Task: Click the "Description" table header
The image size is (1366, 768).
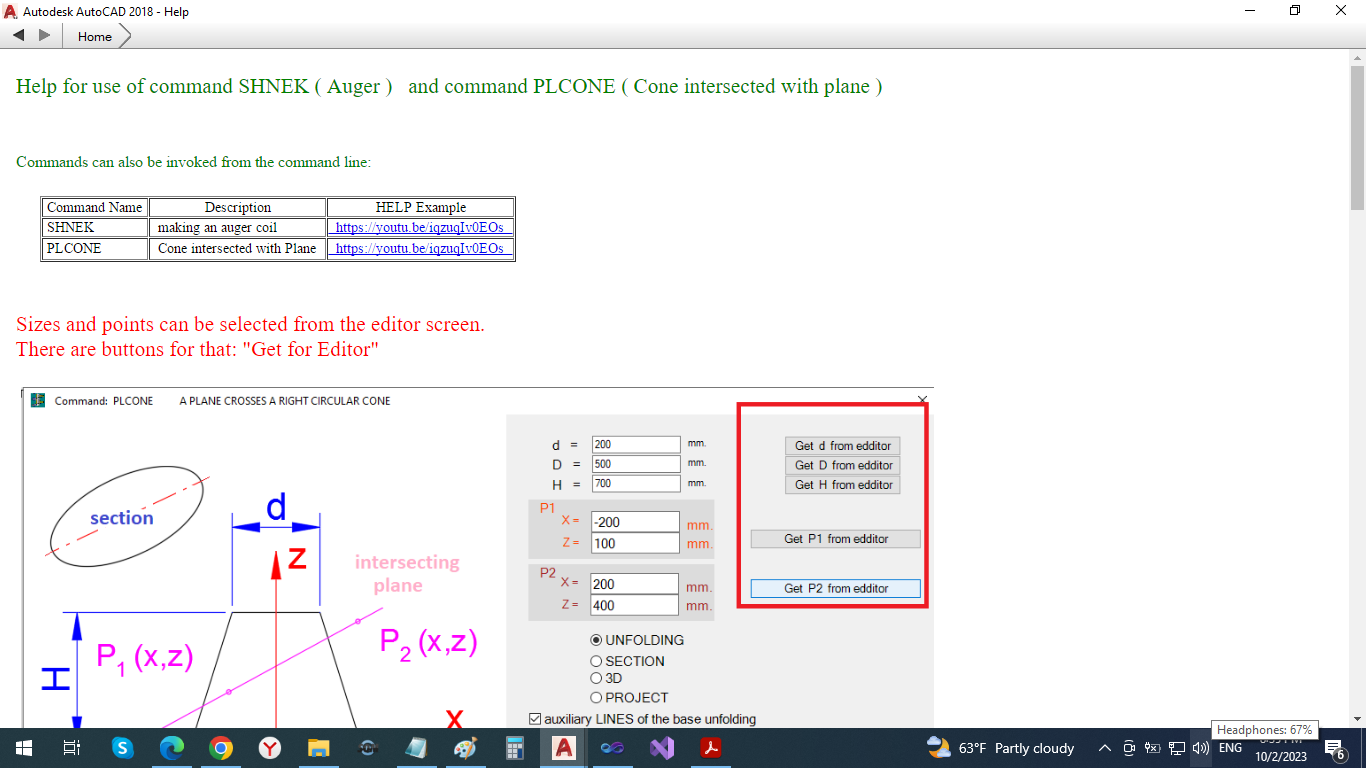Action: [238, 208]
